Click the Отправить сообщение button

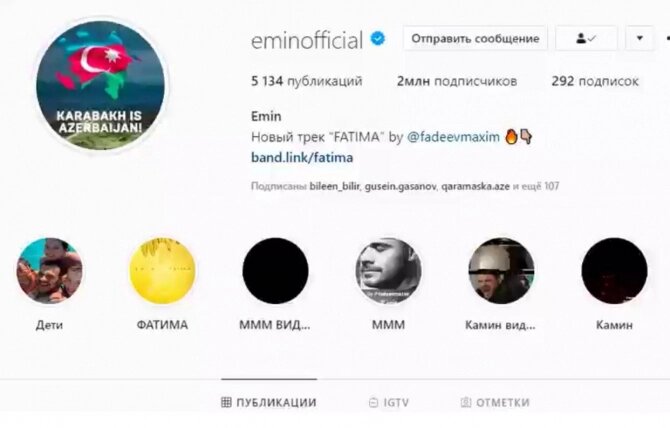(x=475, y=38)
